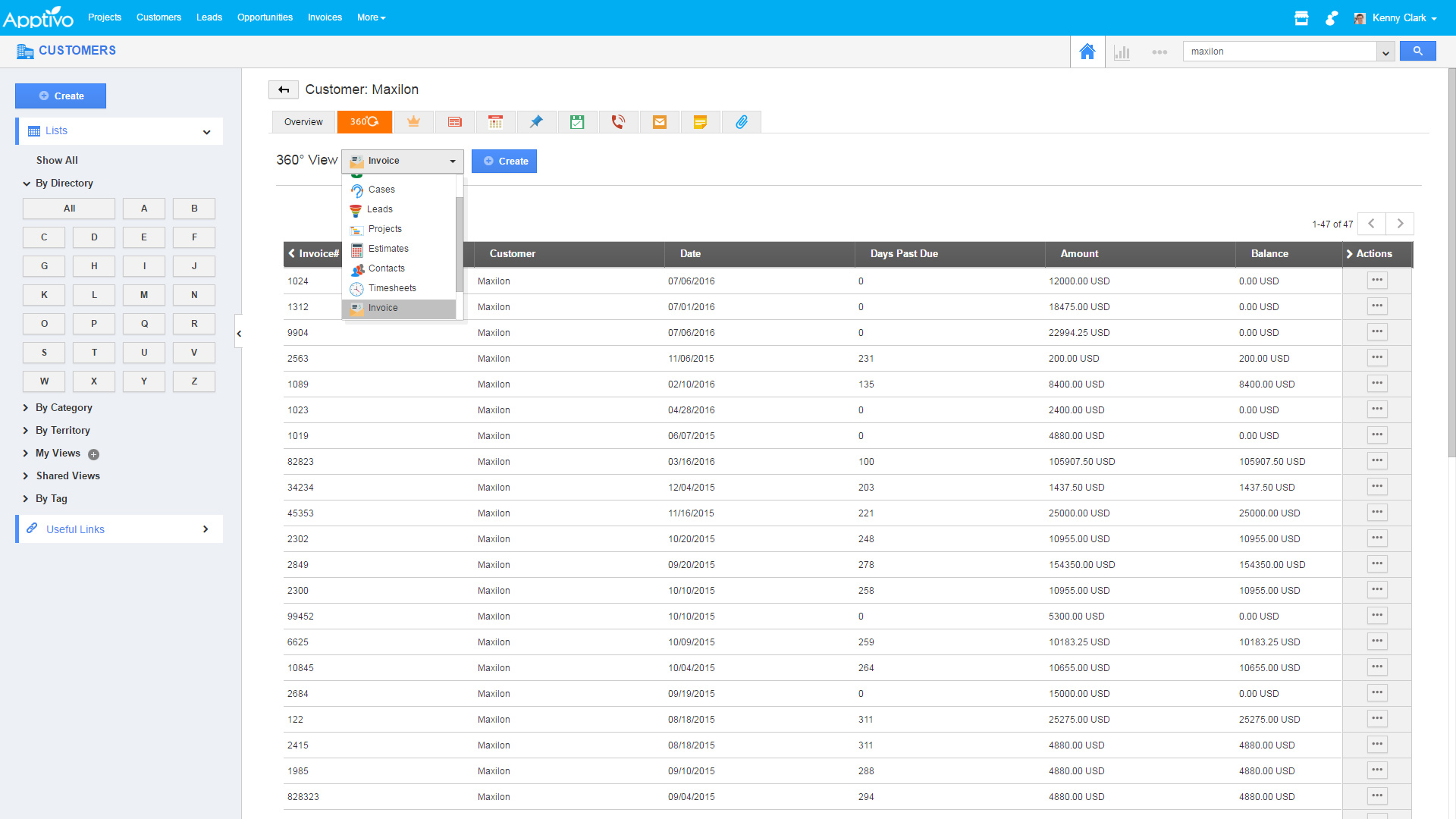Click the documents paperclip icon tab
The image size is (1456, 819).
pos(741,122)
